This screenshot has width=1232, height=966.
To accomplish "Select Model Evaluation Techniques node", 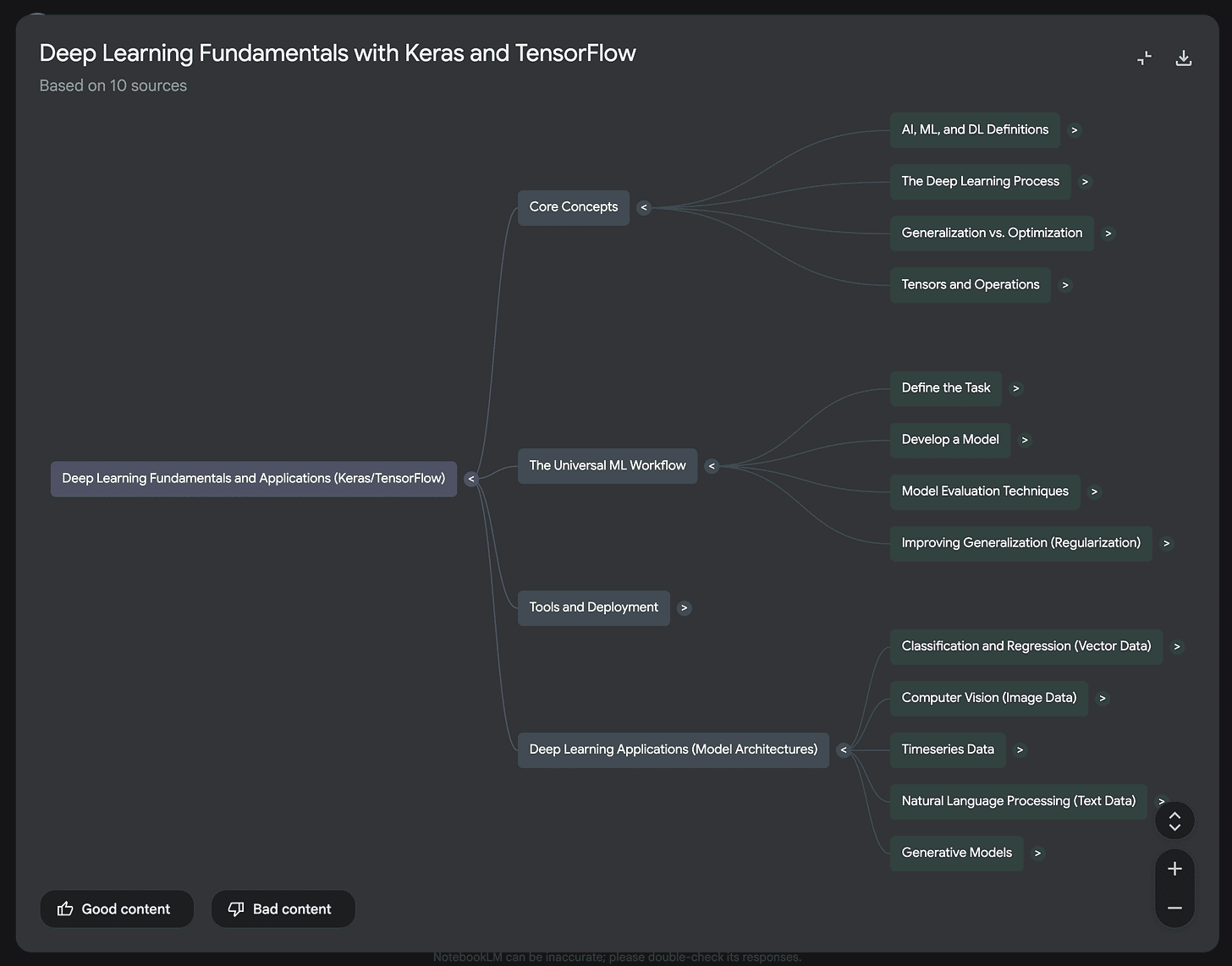I will (985, 491).
